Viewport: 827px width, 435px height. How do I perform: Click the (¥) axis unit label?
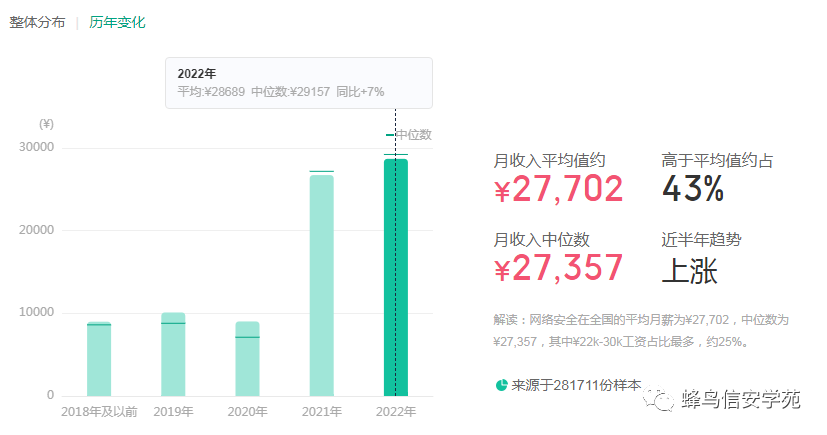(46, 124)
